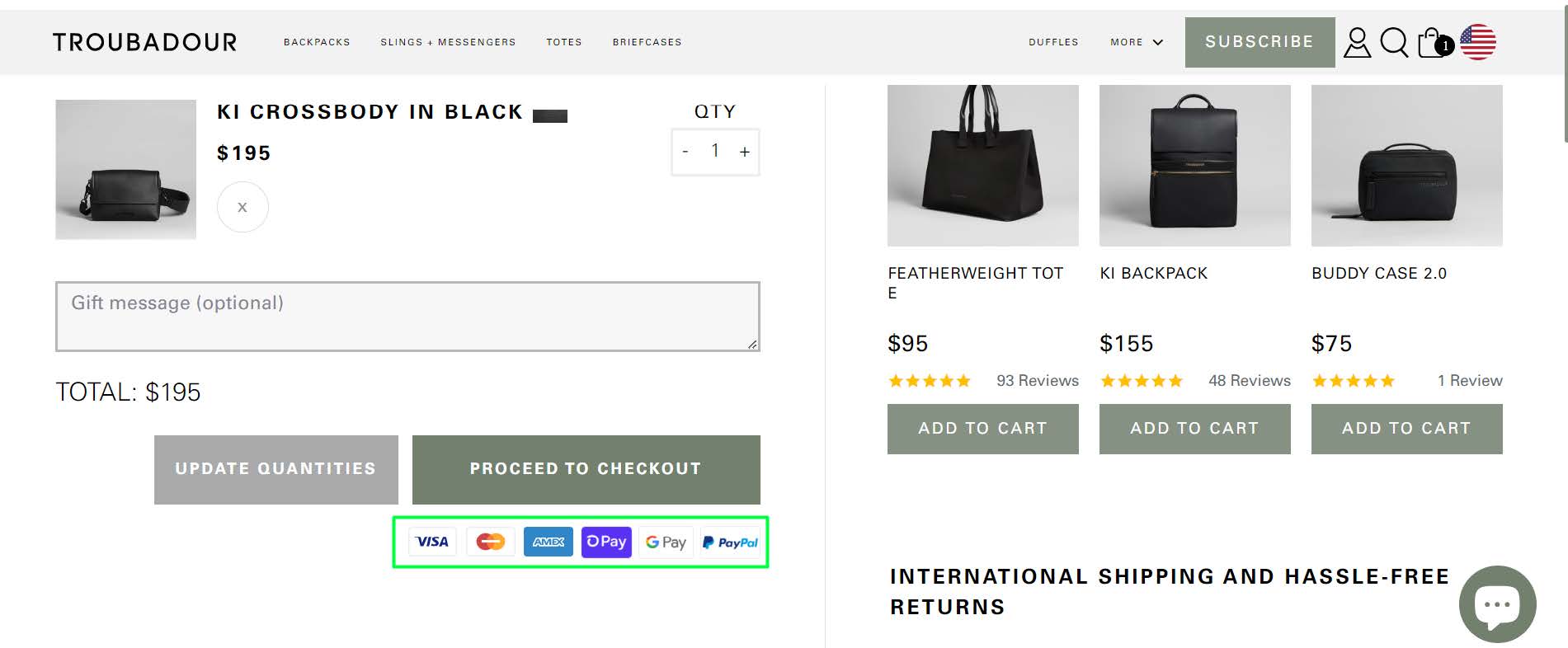Click the gift message text field
The height and width of the screenshot is (648, 1568).
[x=407, y=317]
